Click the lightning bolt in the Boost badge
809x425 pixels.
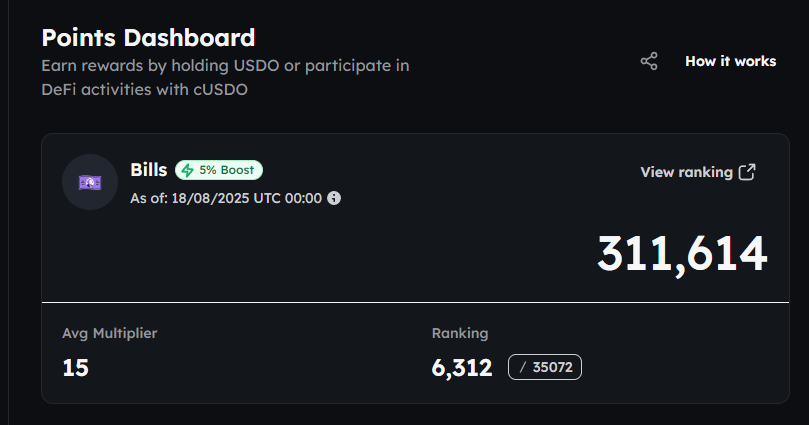click(187, 170)
